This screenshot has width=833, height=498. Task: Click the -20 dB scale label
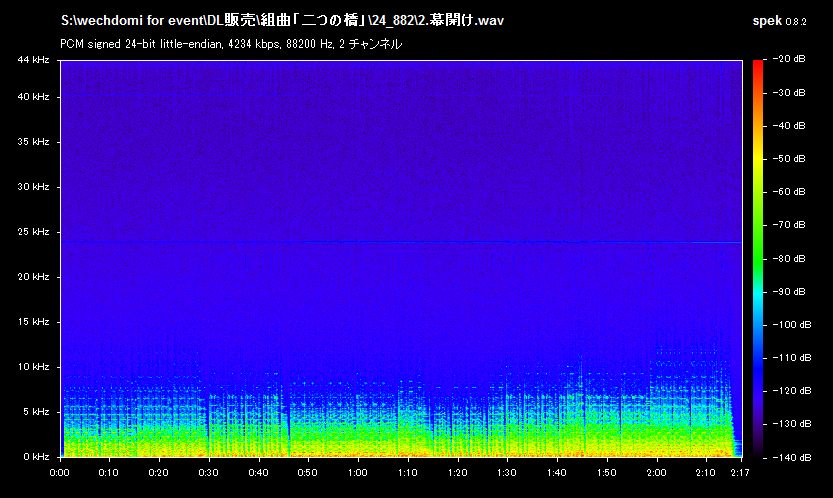(x=788, y=59)
